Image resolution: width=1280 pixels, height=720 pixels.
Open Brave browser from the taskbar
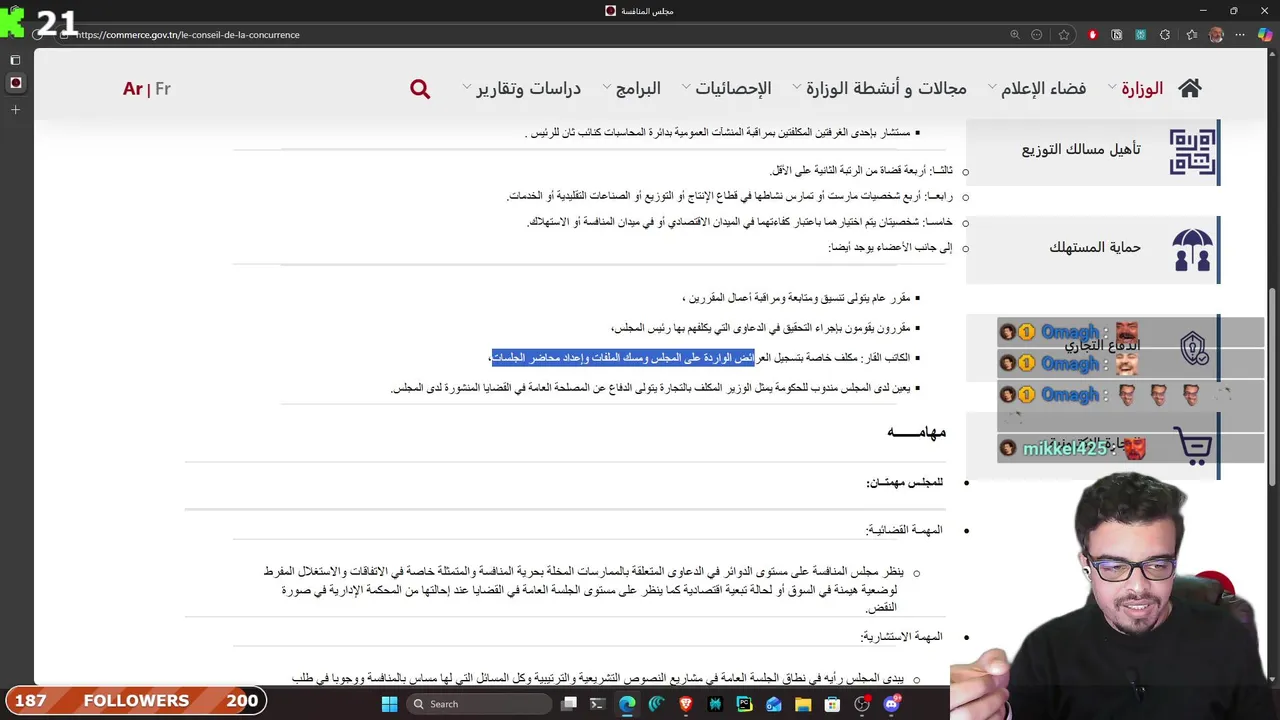(x=686, y=704)
